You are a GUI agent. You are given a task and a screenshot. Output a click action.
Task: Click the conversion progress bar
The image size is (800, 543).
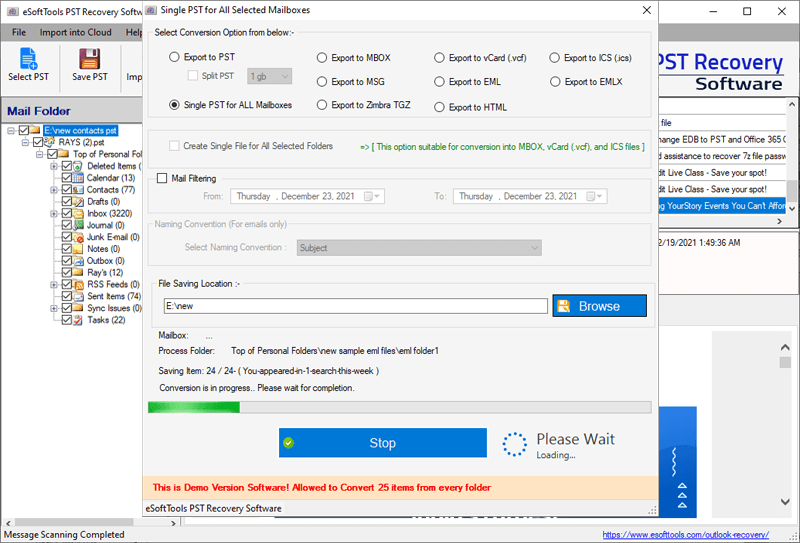(399, 407)
